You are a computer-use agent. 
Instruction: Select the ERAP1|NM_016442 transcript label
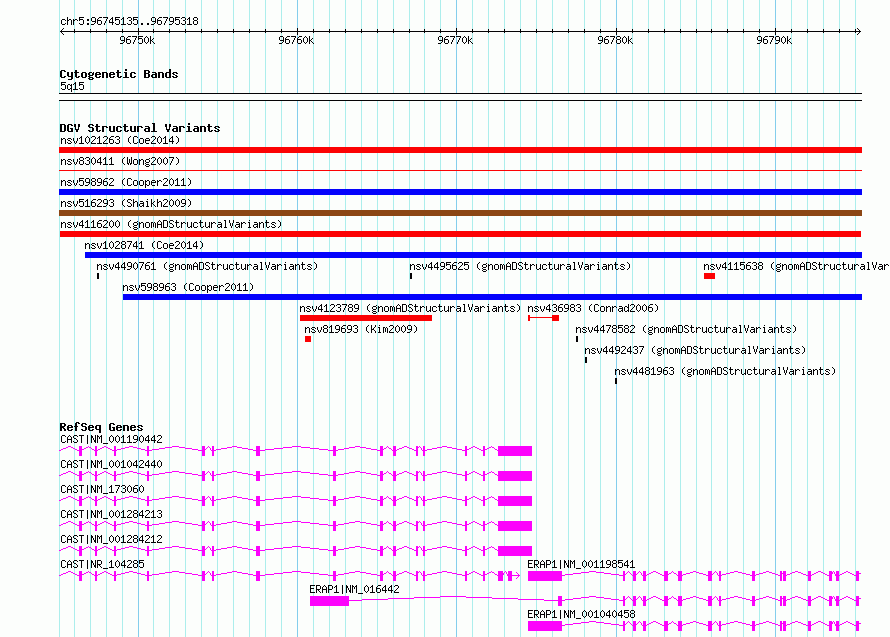[x=354, y=589]
